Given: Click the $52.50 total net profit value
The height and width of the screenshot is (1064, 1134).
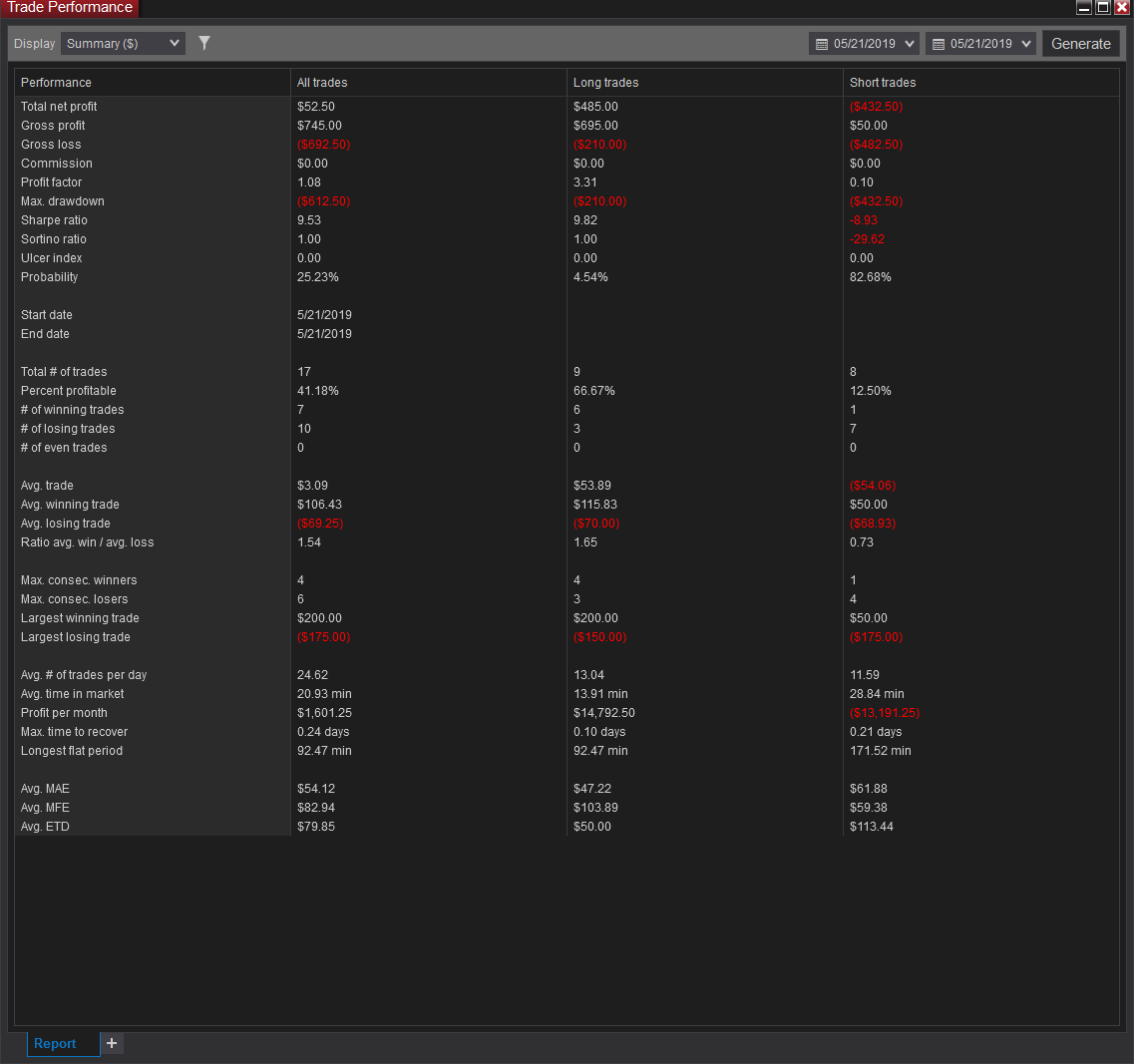Looking at the screenshot, I should pos(315,107).
